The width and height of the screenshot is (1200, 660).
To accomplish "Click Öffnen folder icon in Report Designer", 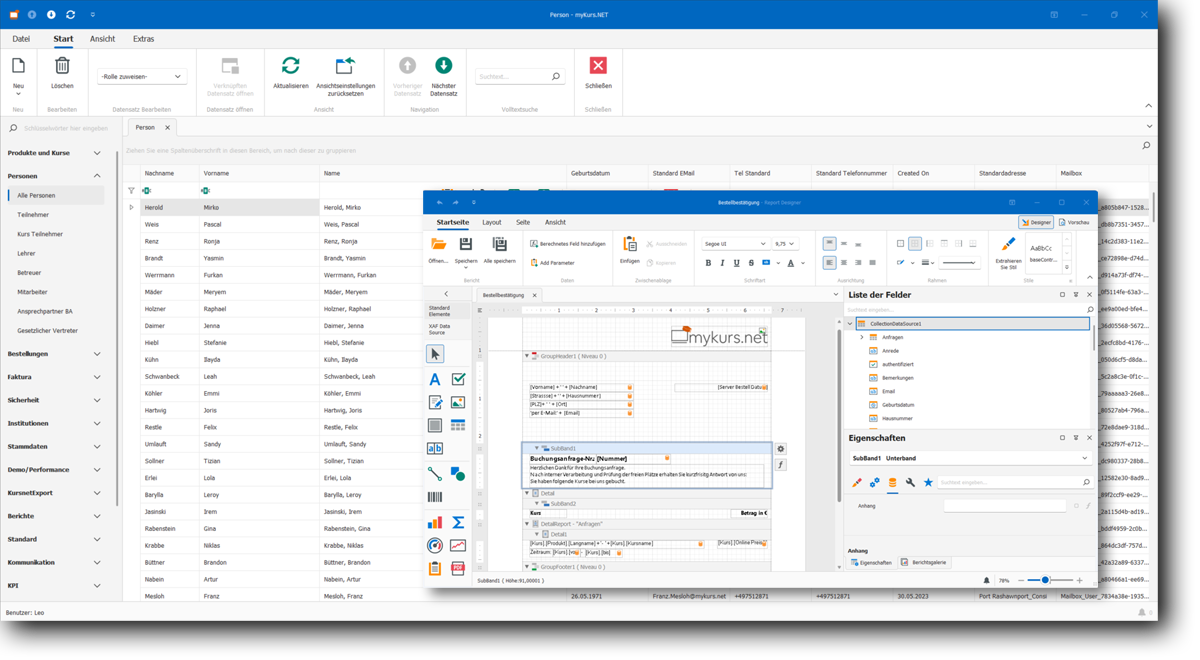I will point(438,244).
